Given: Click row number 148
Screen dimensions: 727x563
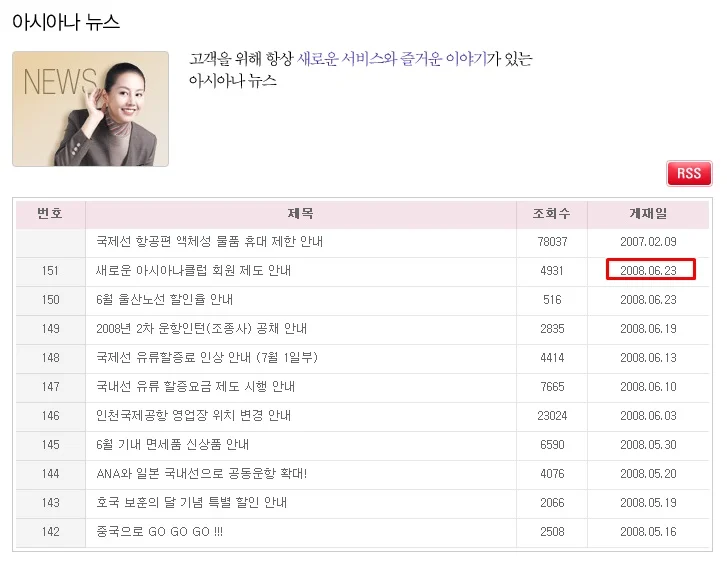Looking at the screenshot, I should [x=51, y=358].
